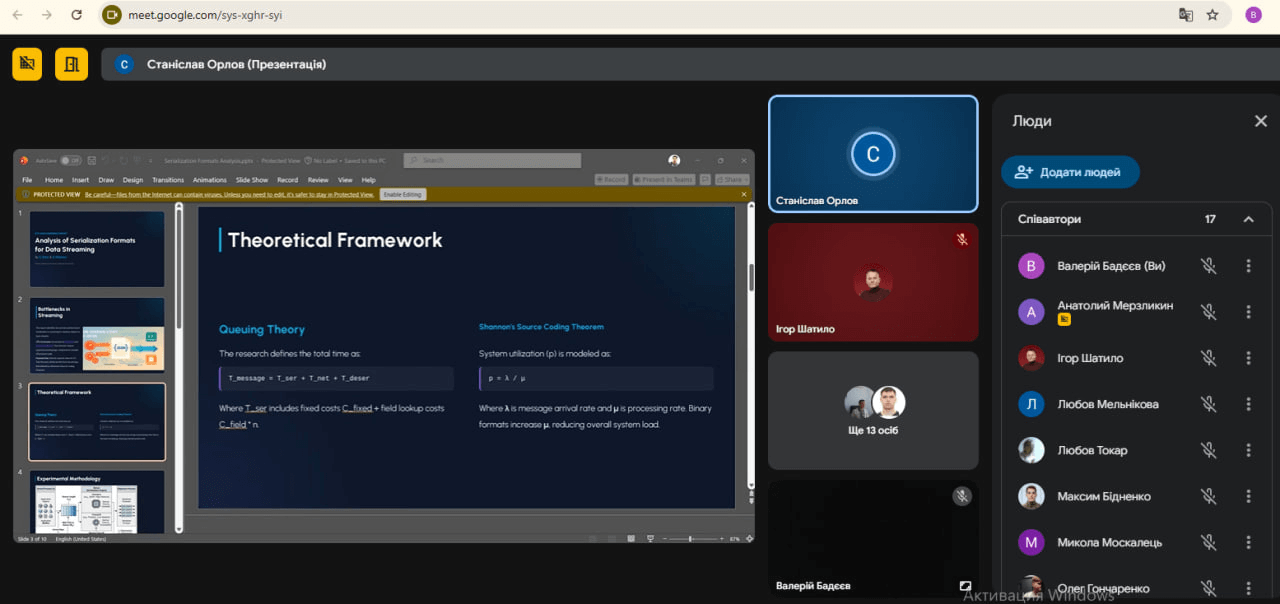Click the yellow door icon beside presenter name
Image resolution: width=1280 pixels, height=604 pixels.
(71, 64)
